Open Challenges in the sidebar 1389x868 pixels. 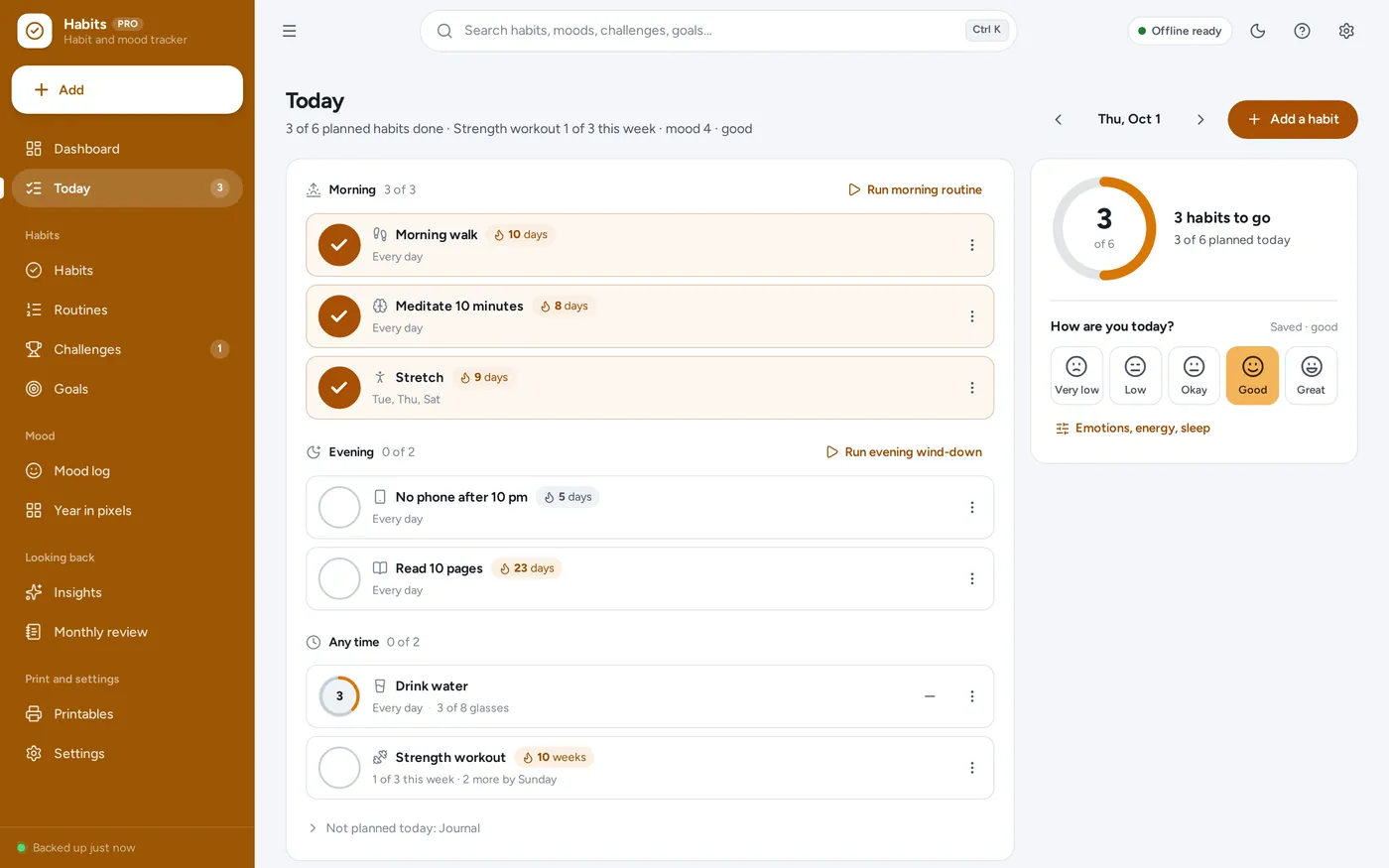[x=127, y=349]
